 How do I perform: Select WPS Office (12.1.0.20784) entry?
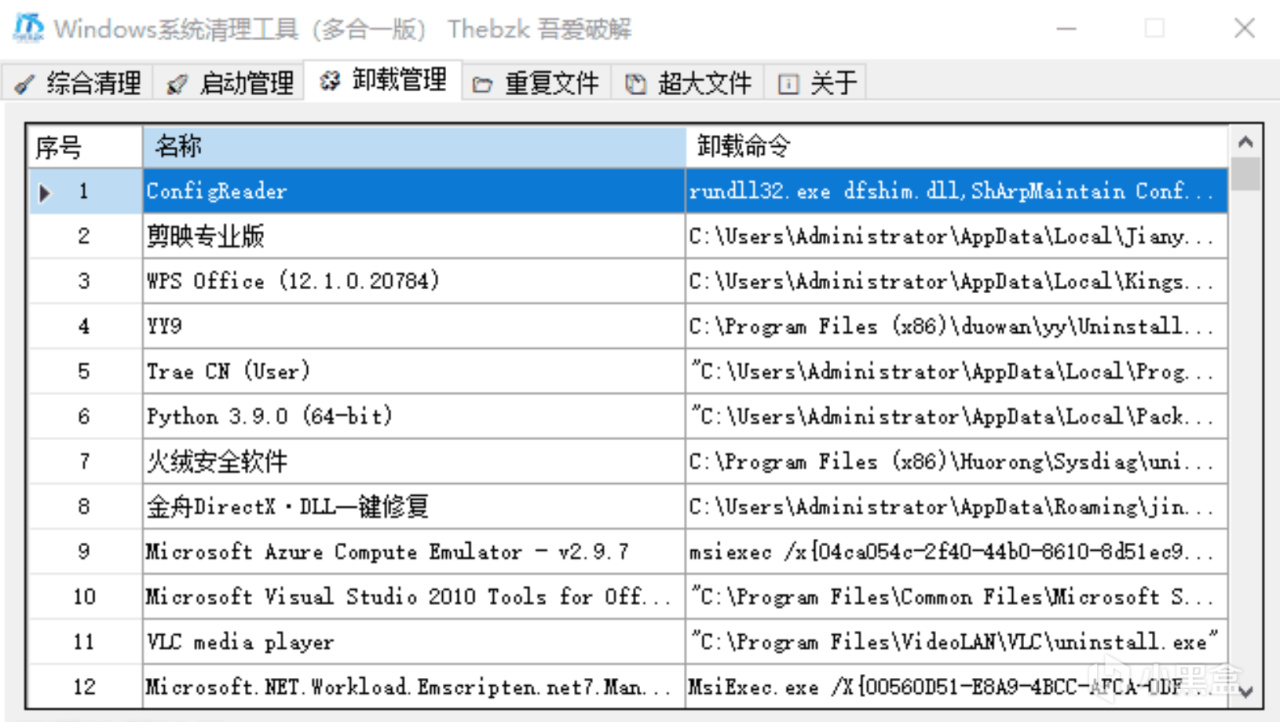tap(414, 281)
